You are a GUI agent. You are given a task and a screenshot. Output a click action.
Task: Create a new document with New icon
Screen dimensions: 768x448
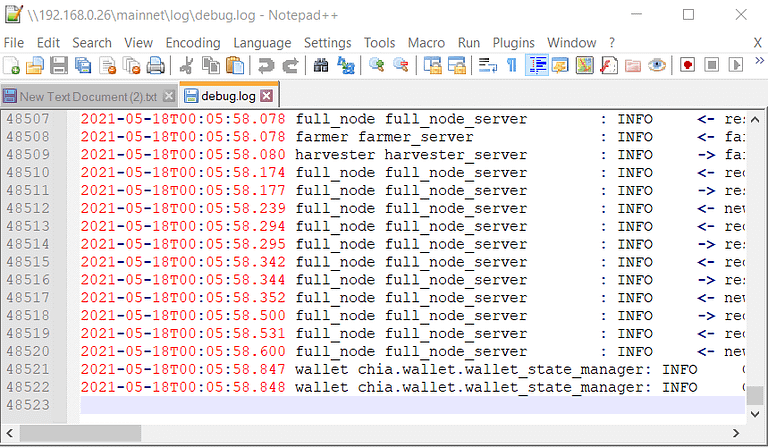point(11,65)
